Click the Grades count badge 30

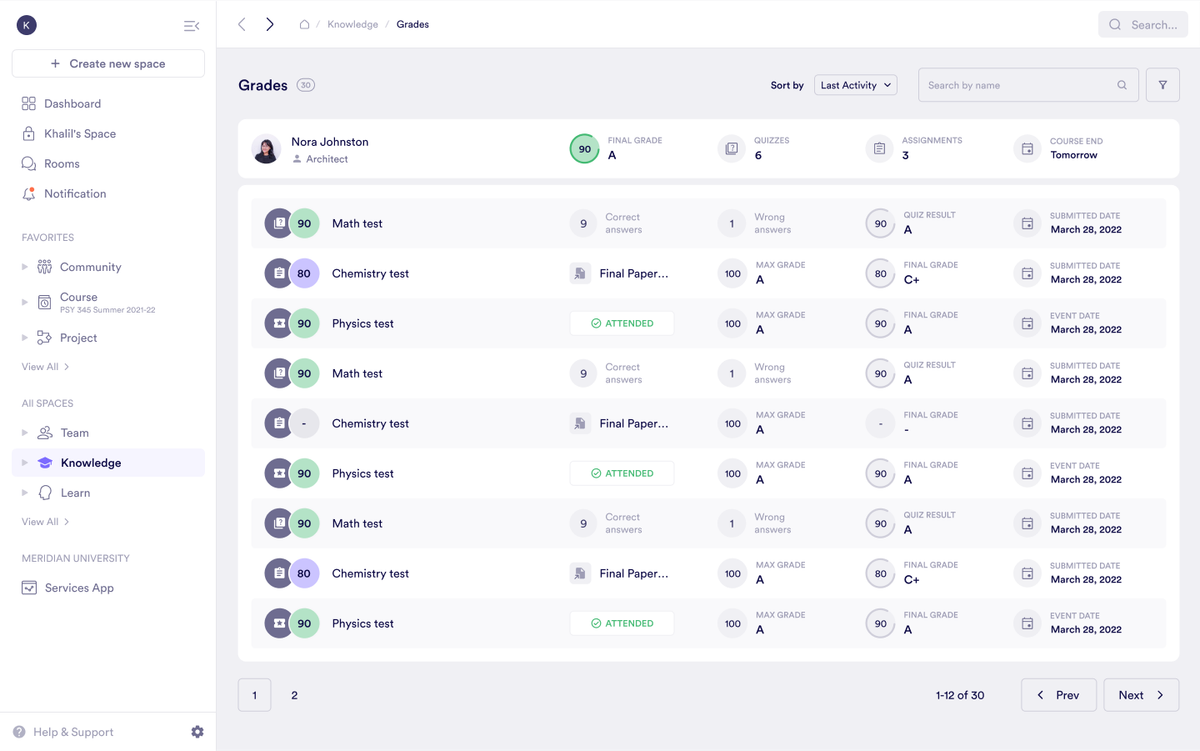306,85
